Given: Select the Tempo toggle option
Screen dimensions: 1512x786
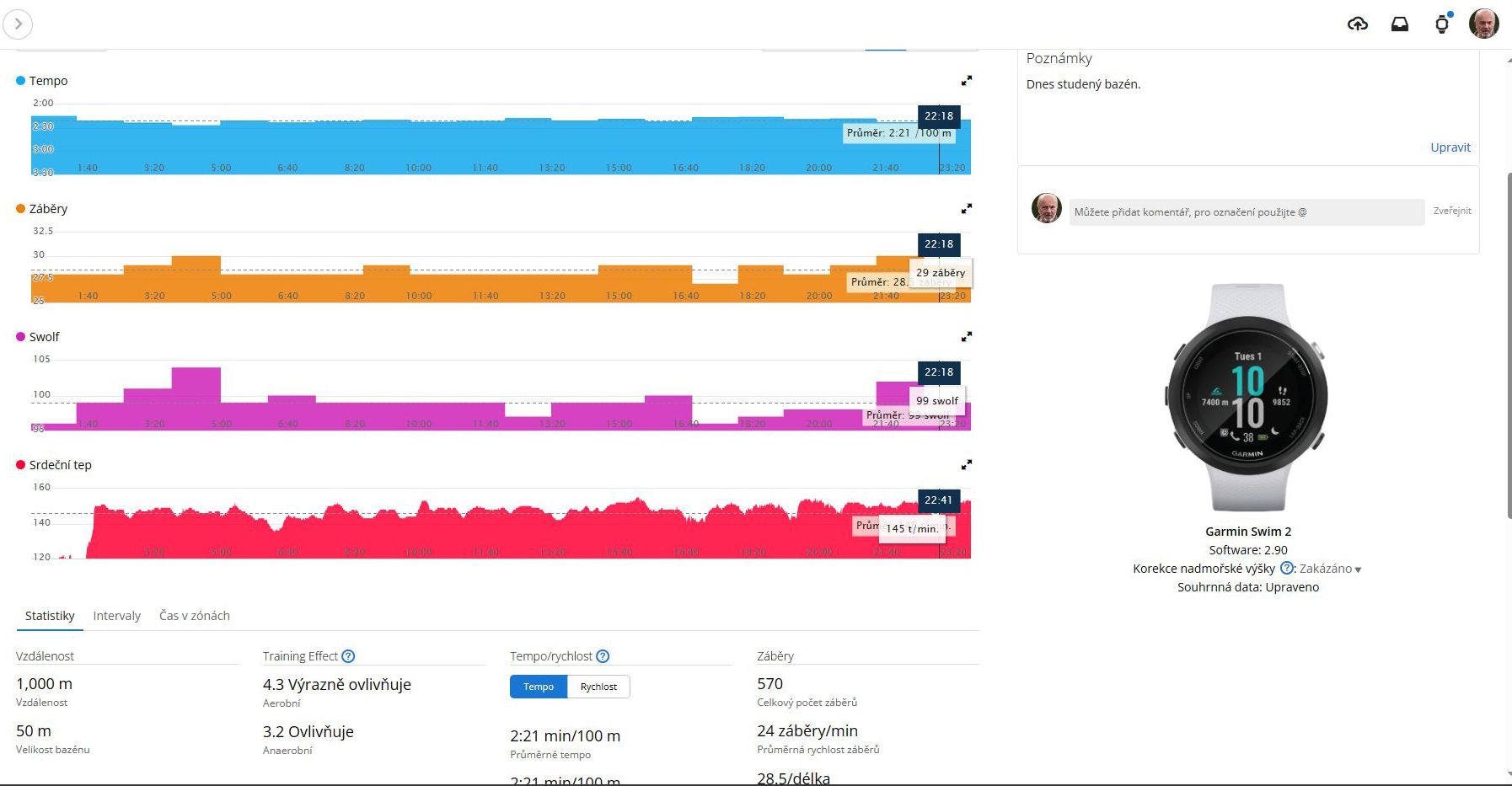Looking at the screenshot, I should (539, 687).
